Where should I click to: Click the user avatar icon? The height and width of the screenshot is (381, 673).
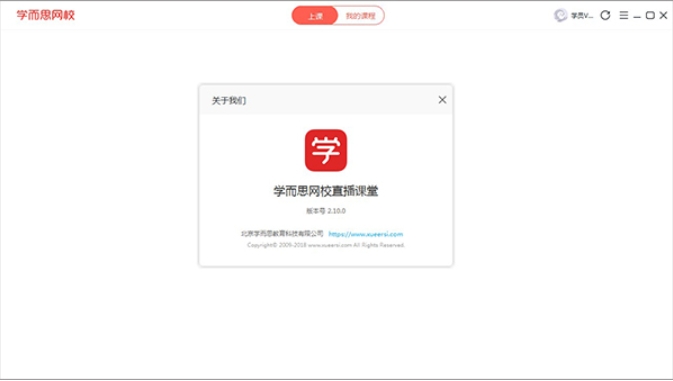coord(560,15)
